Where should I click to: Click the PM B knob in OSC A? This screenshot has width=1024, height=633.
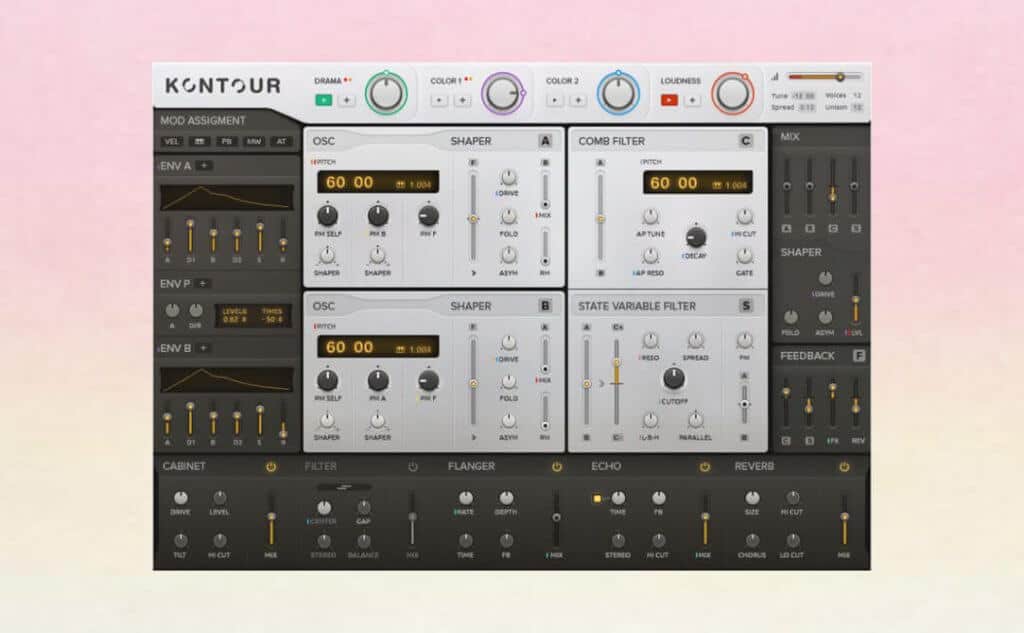pos(377,215)
